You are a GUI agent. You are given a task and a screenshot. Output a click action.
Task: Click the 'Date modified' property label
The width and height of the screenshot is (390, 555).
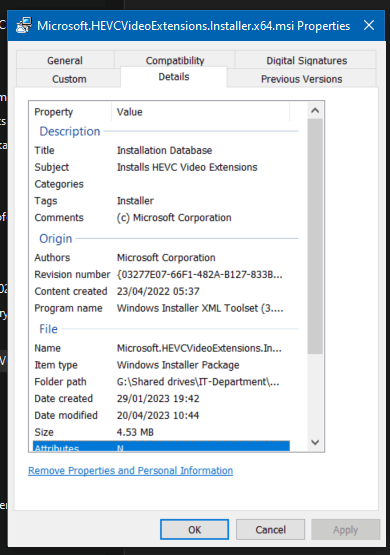click(x=66, y=415)
